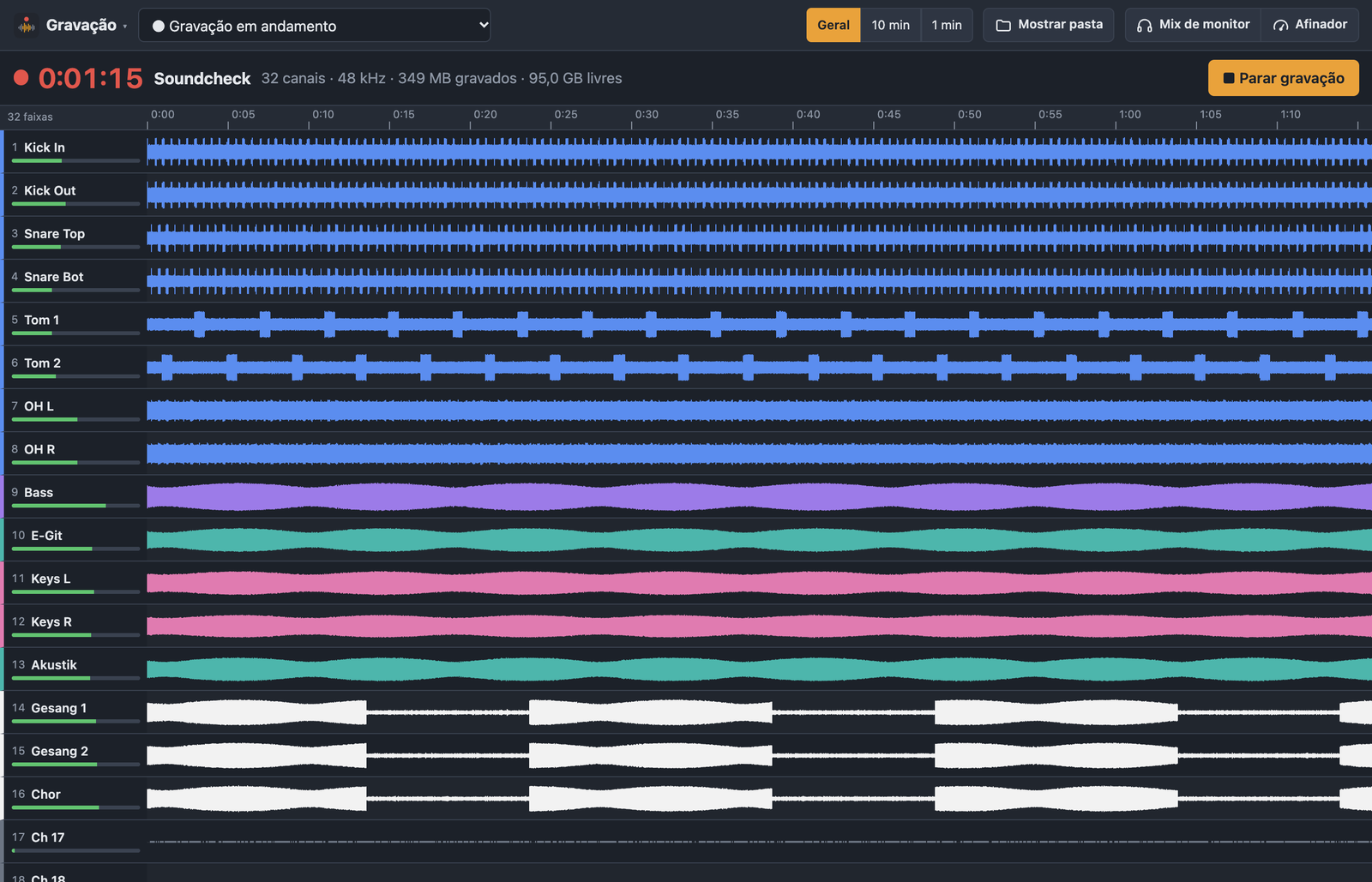This screenshot has width=1372, height=882.
Task: Click the Kick In level meter
Action: pos(75,160)
